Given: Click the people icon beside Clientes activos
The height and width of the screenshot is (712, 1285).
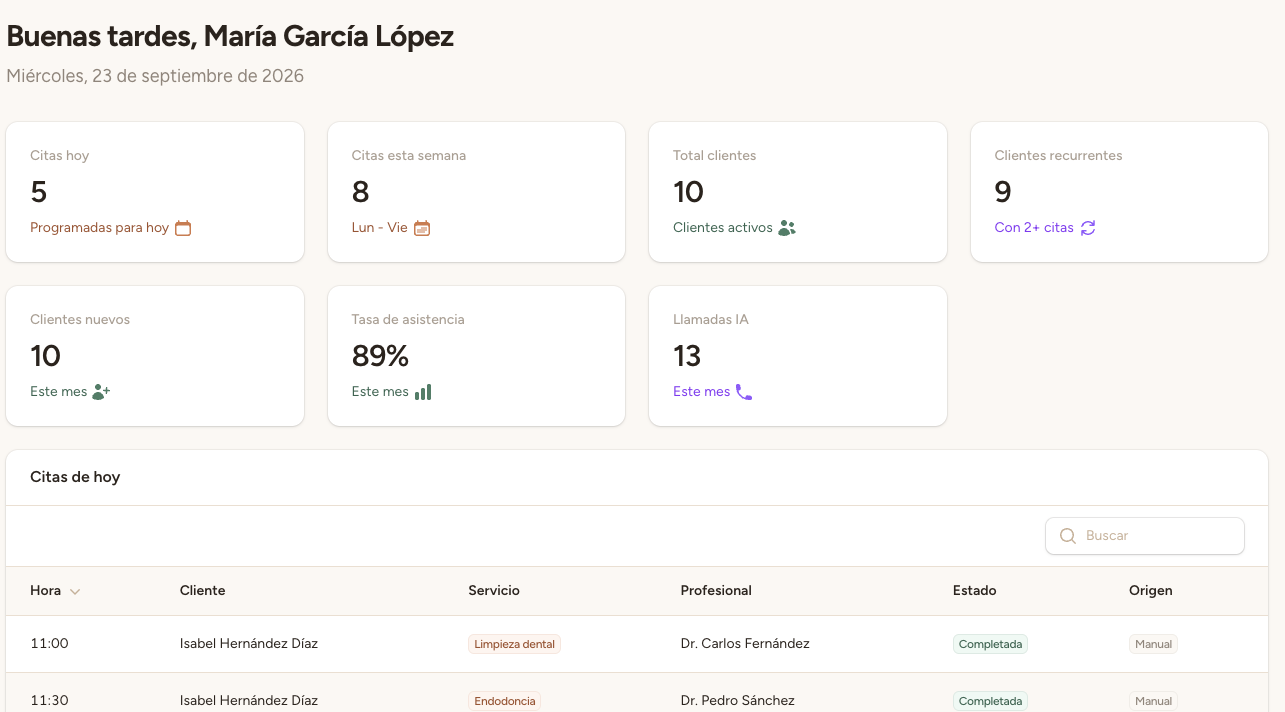Looking at the screenshot, I should (x=787, y=228).
